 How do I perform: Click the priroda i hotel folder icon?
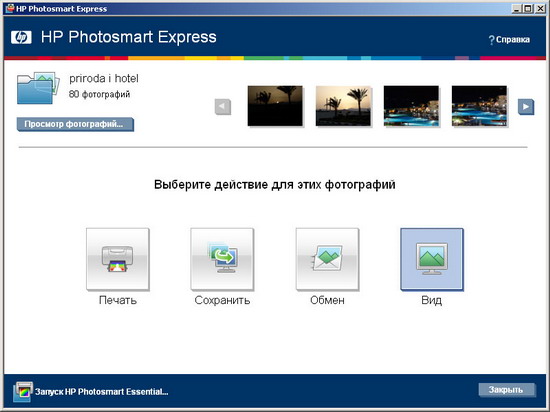click(x=38, y=88)
